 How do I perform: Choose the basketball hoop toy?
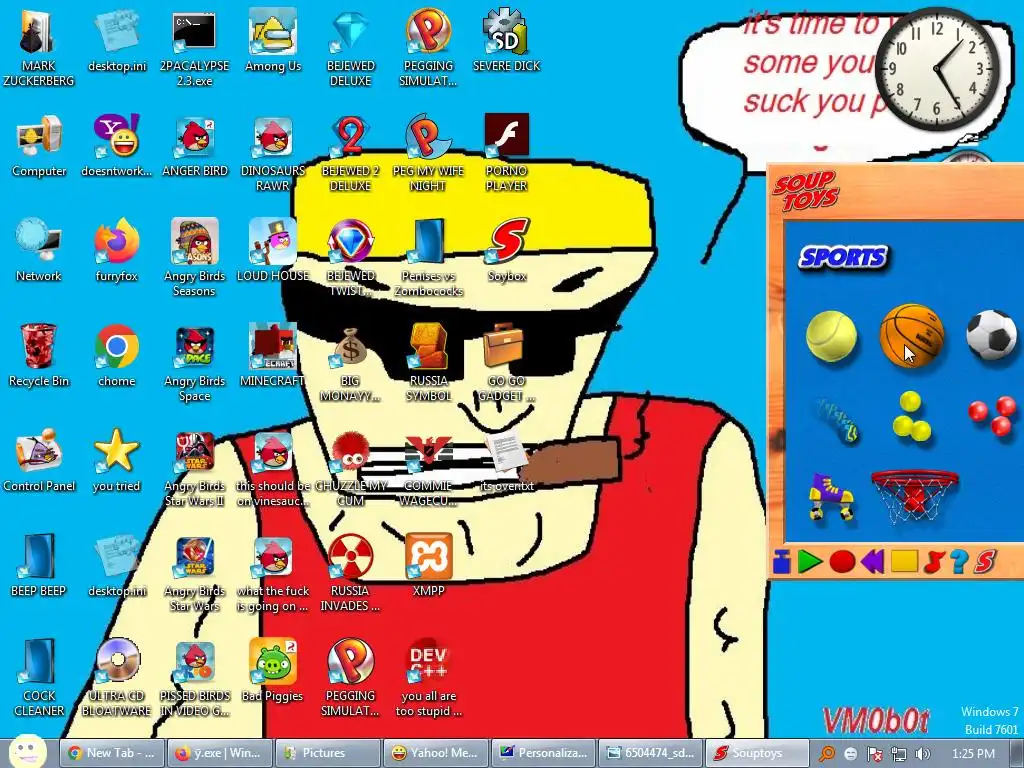pyautogui.click(x=914, y=498)
